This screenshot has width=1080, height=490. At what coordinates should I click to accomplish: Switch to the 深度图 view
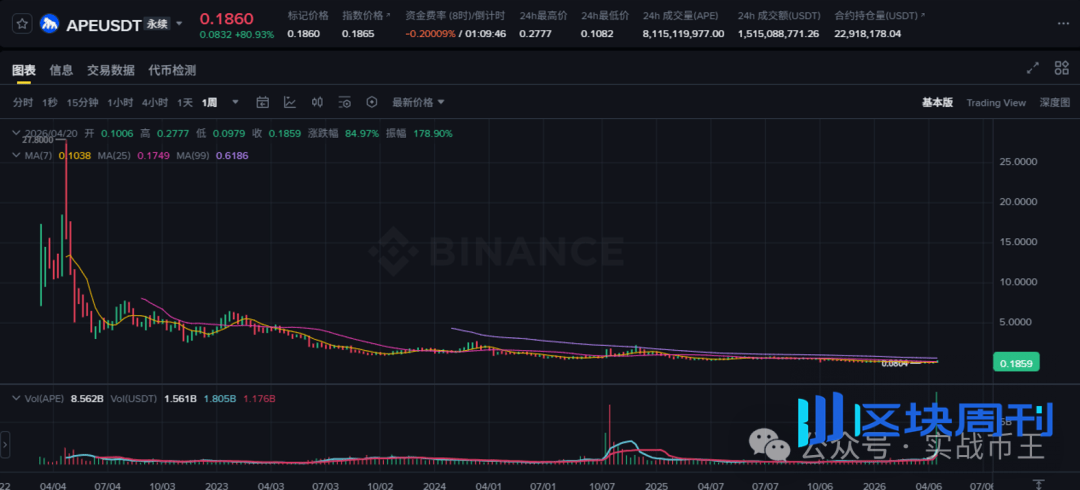[1055, 103]
